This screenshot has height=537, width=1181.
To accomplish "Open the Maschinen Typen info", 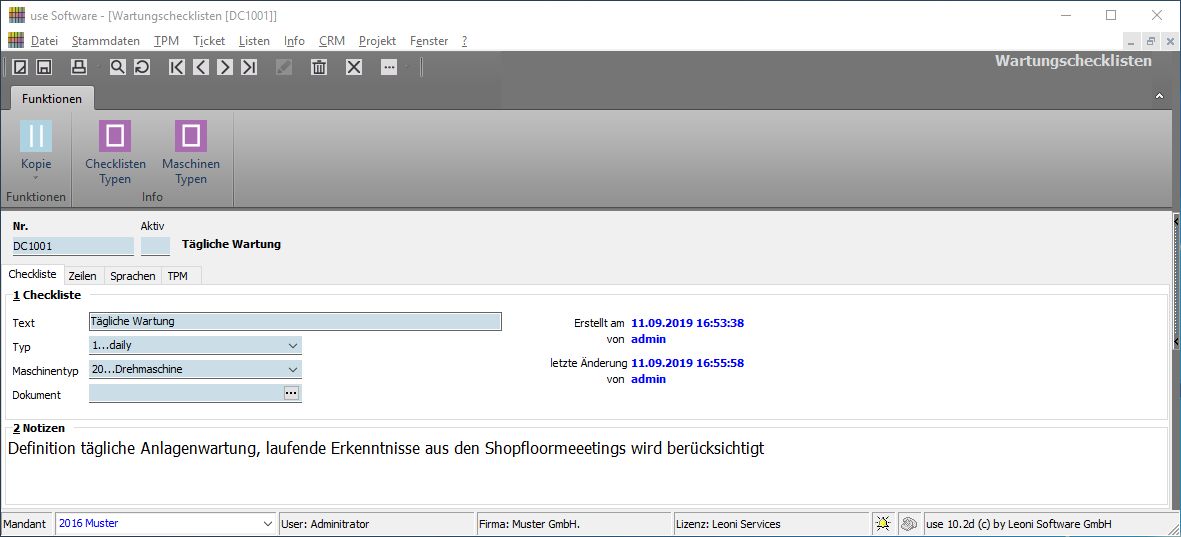I will pos(190,137).
